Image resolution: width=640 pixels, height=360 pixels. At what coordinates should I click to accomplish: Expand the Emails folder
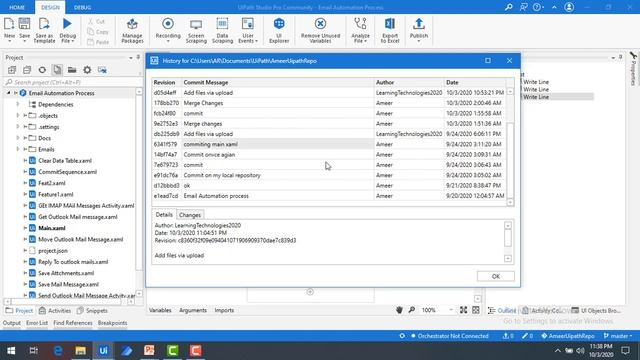(18, 149)
